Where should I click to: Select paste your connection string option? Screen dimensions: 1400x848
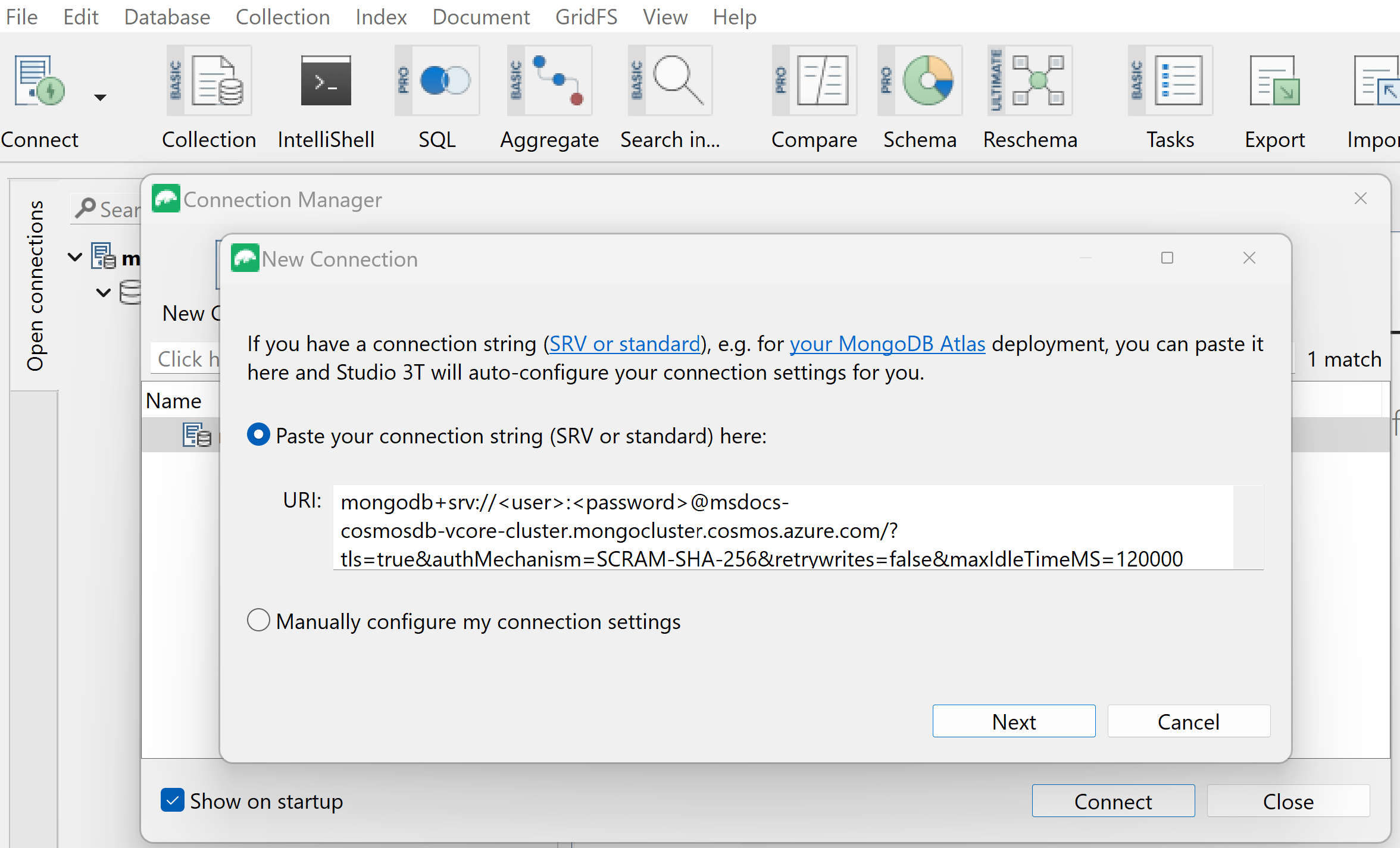click(x=258, y=434)
